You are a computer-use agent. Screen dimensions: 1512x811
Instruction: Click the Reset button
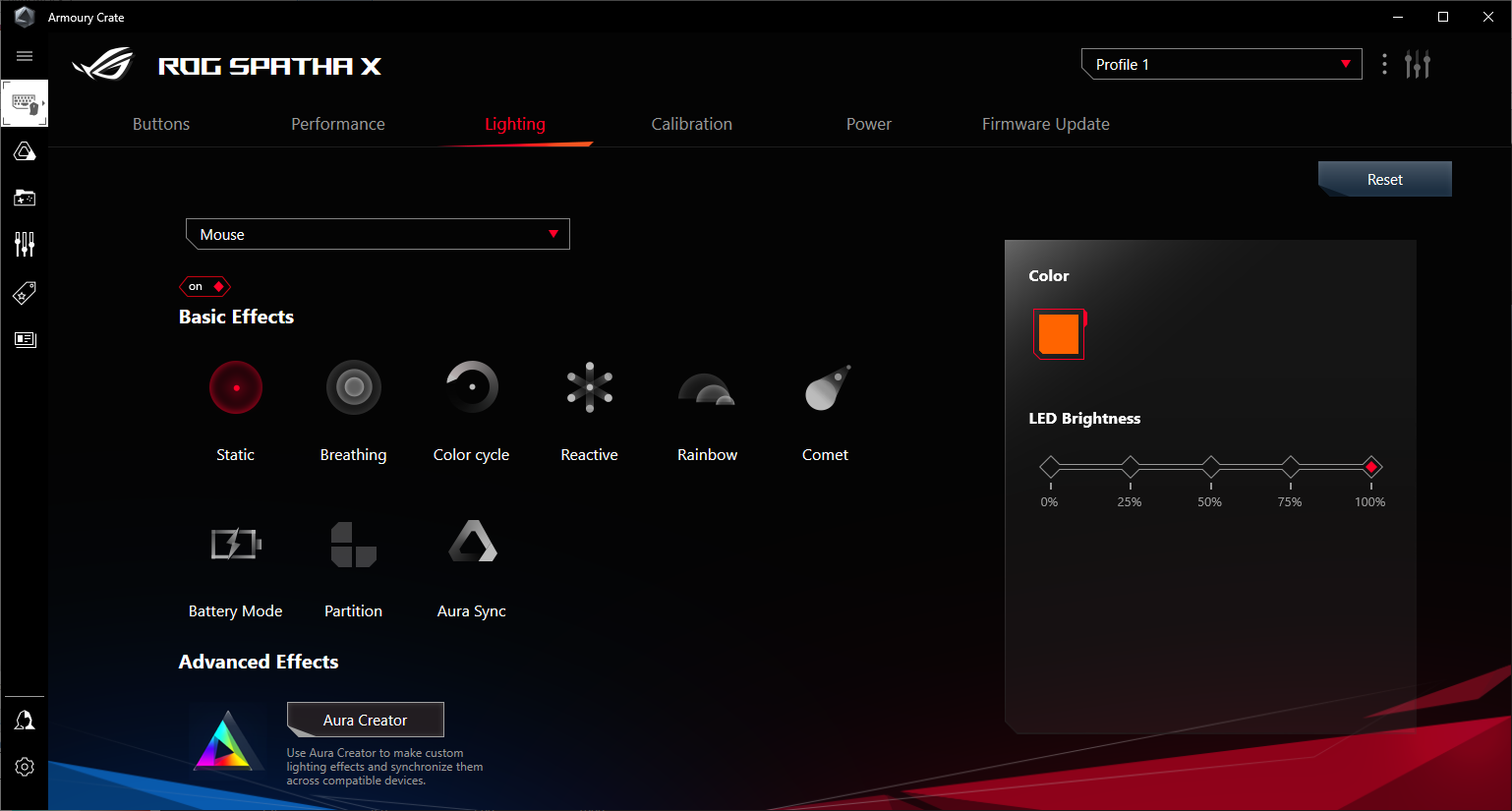pyautogui.click(x=1385, y=179)
